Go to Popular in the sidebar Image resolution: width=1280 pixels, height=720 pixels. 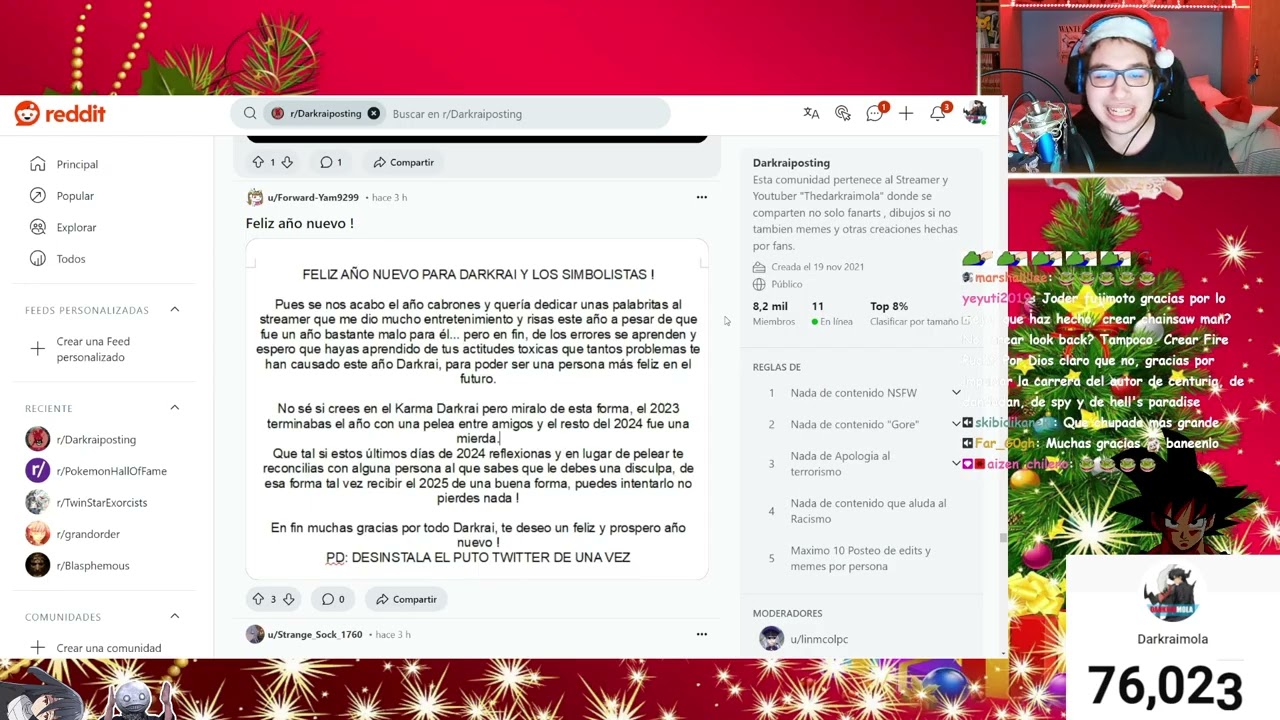coord(75,196)
